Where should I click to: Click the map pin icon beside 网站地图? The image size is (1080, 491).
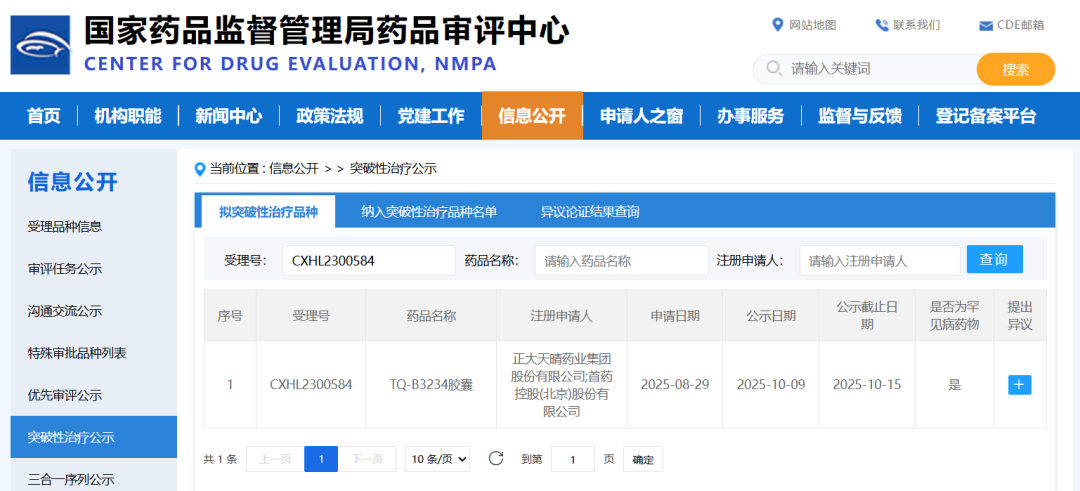(x=778, y=25)
